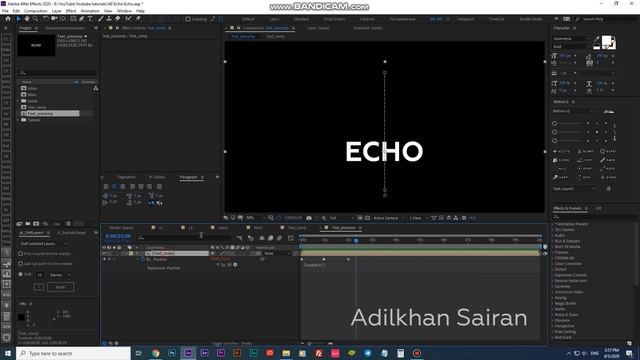Open the font family Geometria dropdown

[x=572, y=38]
